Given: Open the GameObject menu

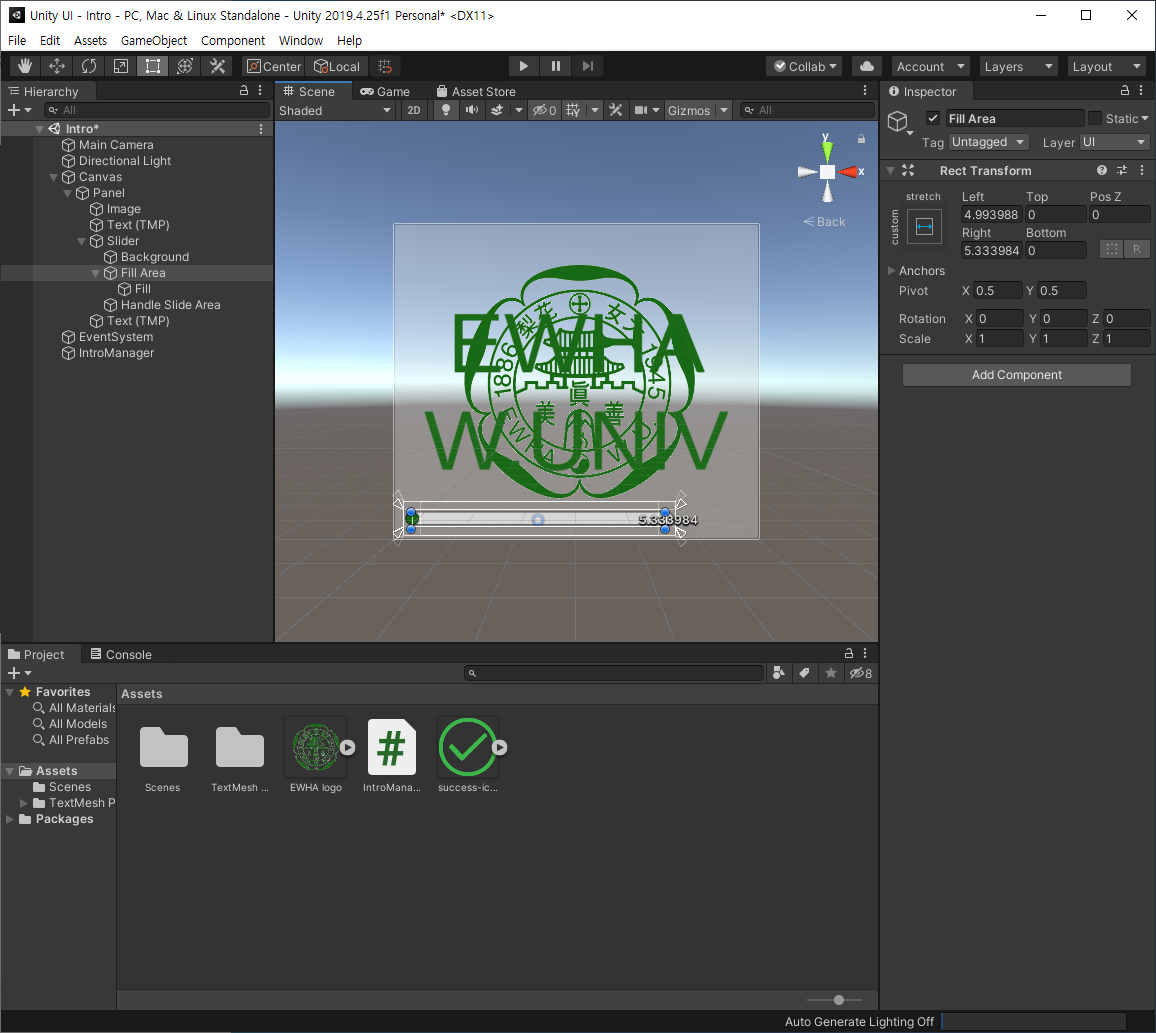Looking at the screenshot, I should click(x=153, y=41).
